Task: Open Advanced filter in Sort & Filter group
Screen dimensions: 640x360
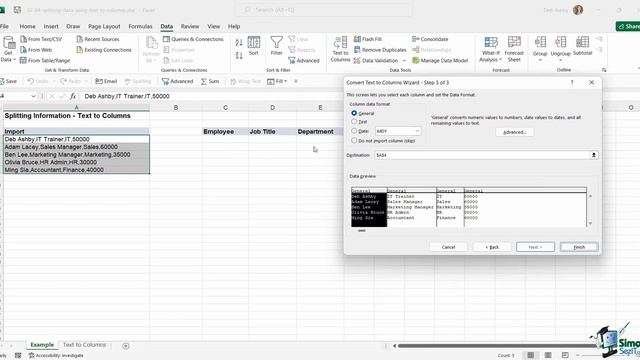Action: click(304, 60)
